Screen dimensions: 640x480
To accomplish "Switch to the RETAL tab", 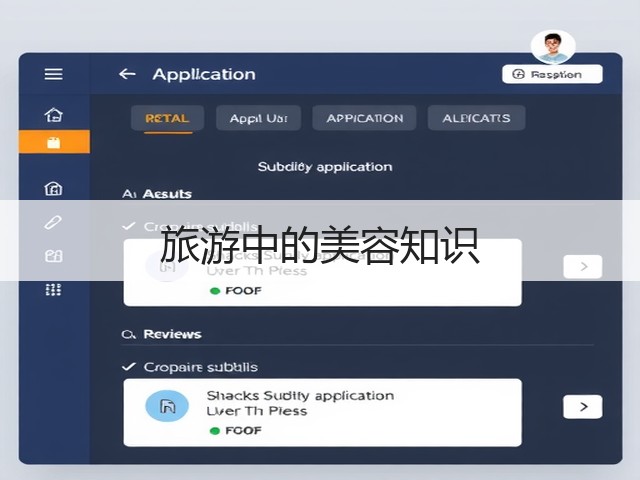I will coord(167,118).
